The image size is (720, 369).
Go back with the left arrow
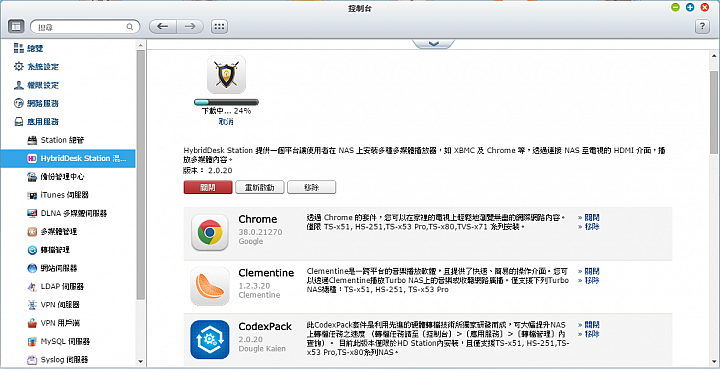click(163, 27)
